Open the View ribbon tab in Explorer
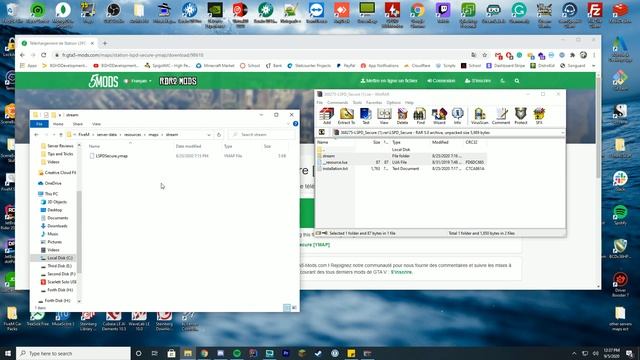Screen dimensions: 640x360 (96, 124)
